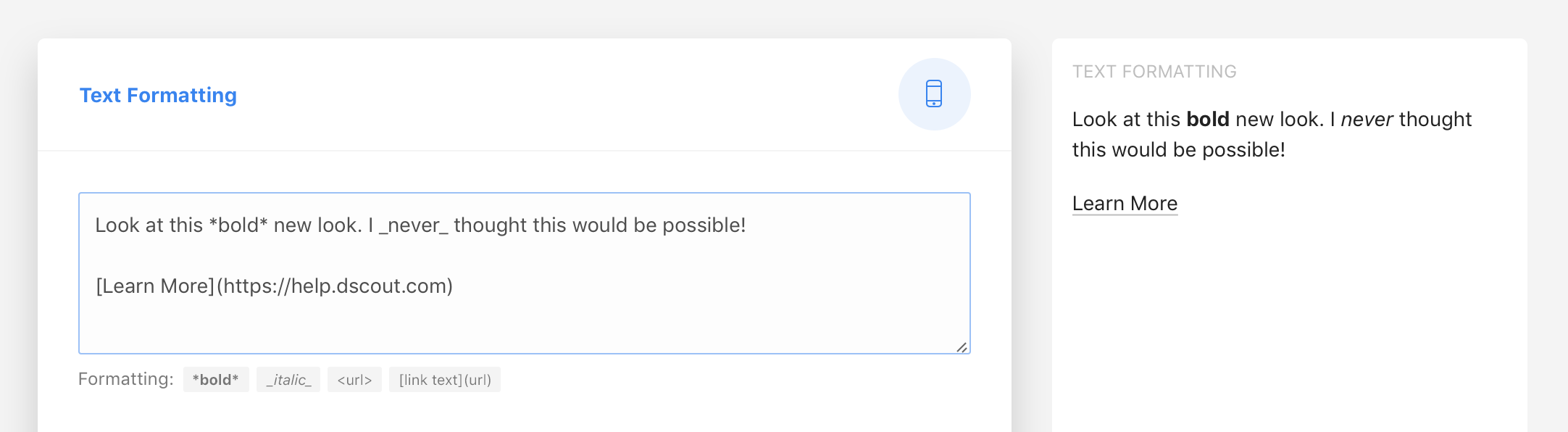
Task: Click "this would be possible!" in preview panel
Action: click(1178, 150)
